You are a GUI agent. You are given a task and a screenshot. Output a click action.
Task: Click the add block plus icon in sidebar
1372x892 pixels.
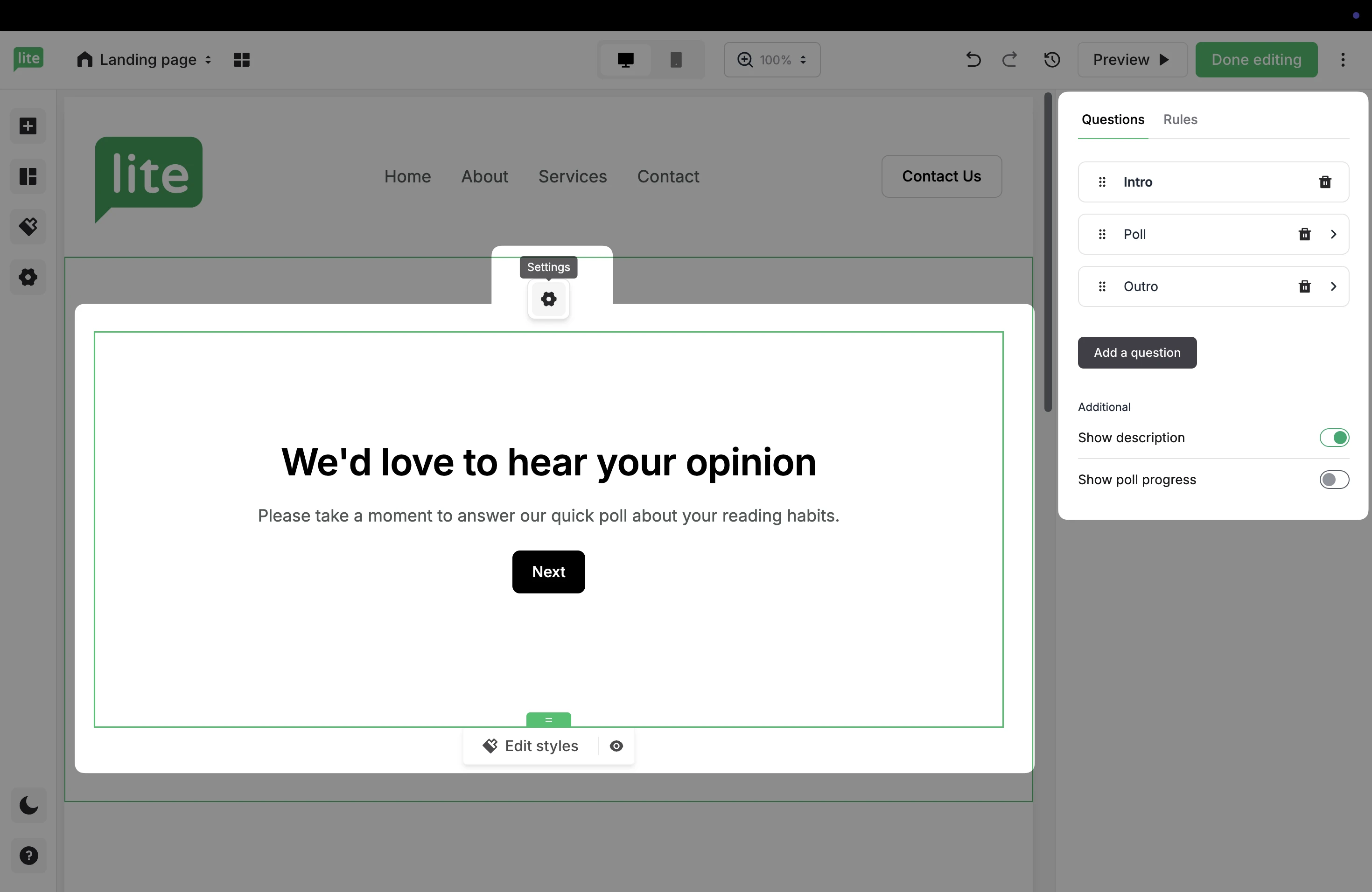[x=28, y=126]
